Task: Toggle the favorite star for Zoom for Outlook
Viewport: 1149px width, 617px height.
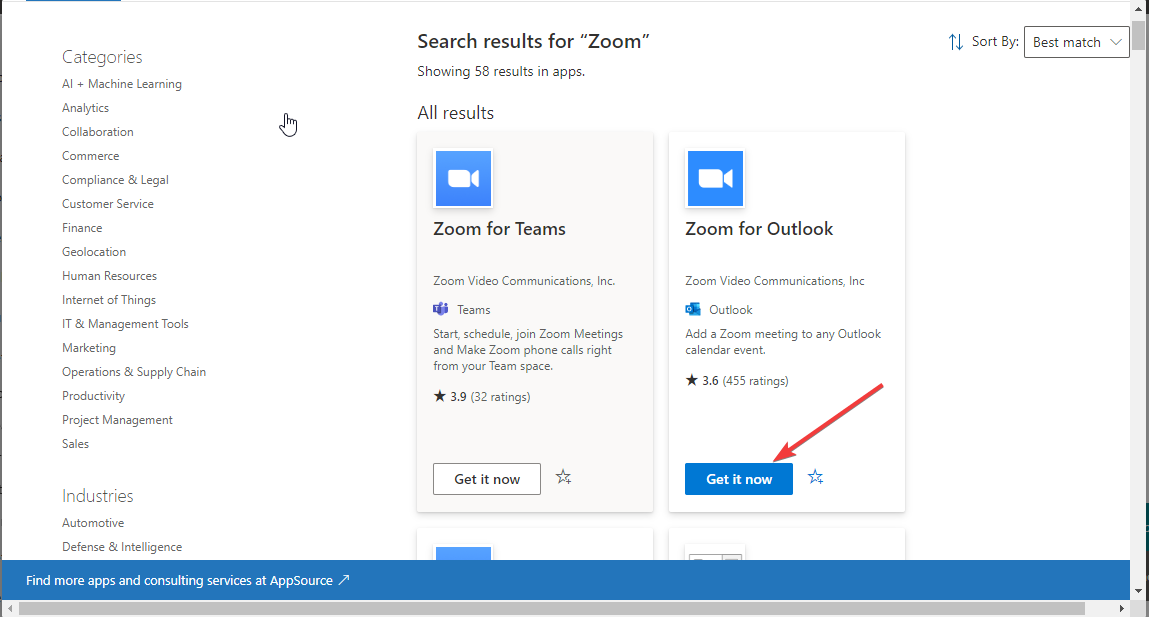Action: coord(816,478)
